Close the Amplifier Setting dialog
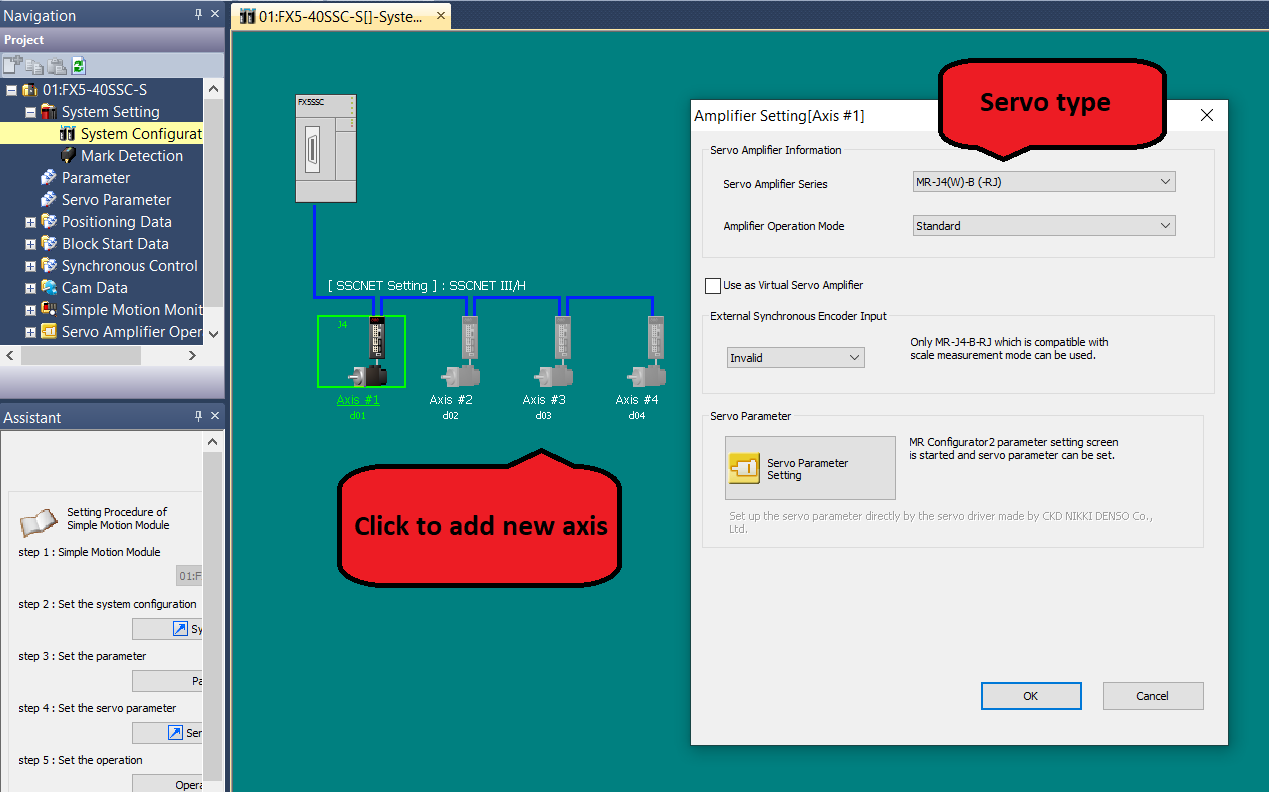 1206,115
